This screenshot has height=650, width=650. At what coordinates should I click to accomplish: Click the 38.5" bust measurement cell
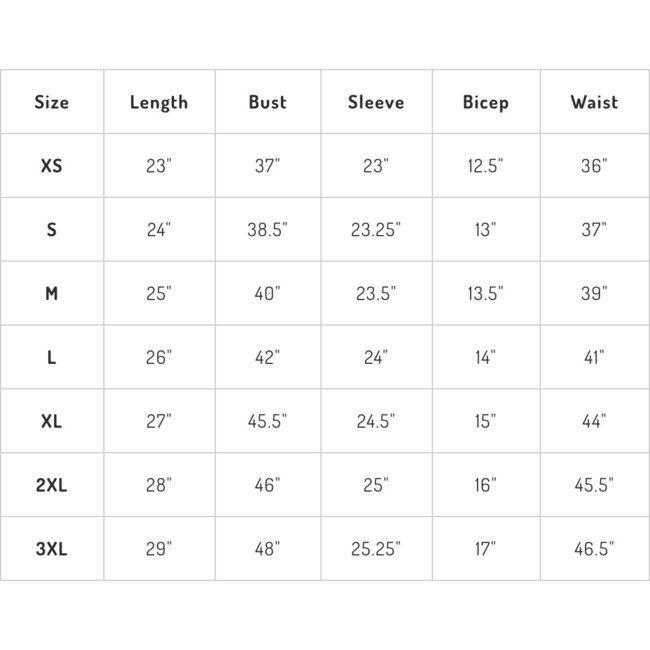click(x=267, y=230)
